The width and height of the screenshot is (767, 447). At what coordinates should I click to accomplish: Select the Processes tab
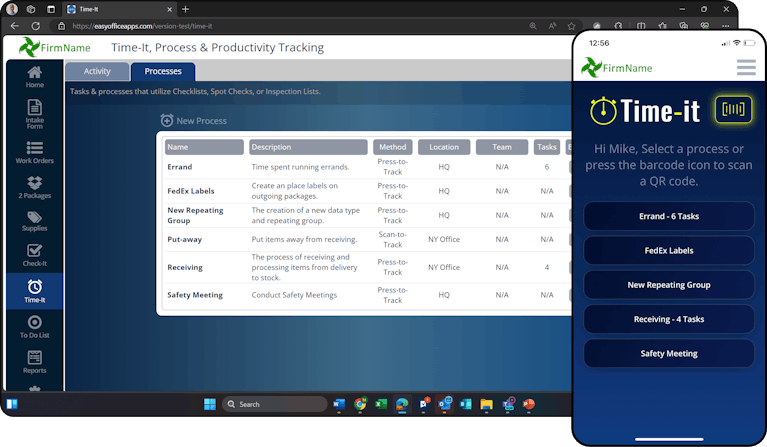163,71
